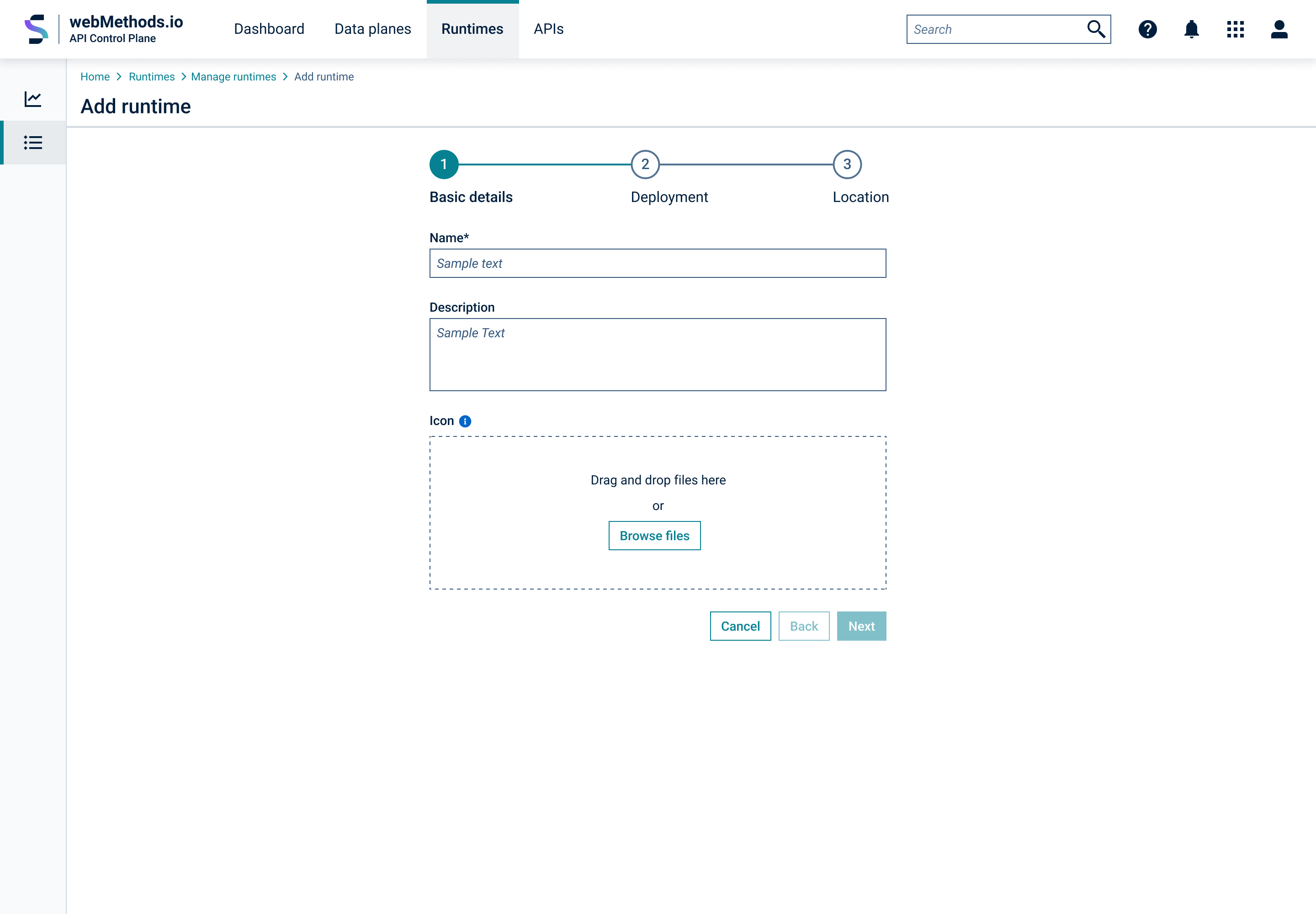Select step 3 Location circle
Viewport: 1316px width, 914px height.
click(x=847, y=165)
